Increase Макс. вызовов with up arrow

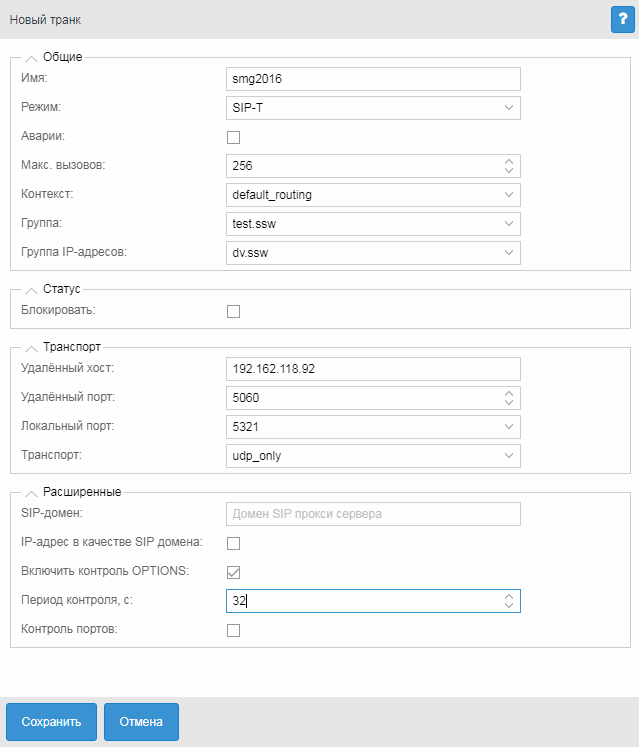point(508,160)
